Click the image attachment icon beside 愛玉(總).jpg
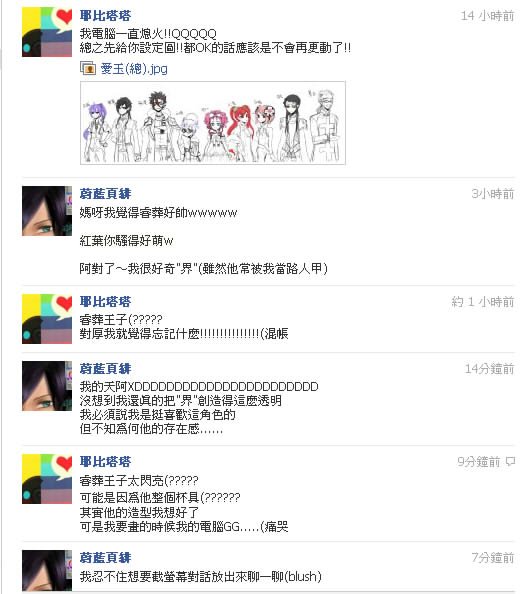Image resolution: width=532 pixels, height=594 pixels. 88,69
